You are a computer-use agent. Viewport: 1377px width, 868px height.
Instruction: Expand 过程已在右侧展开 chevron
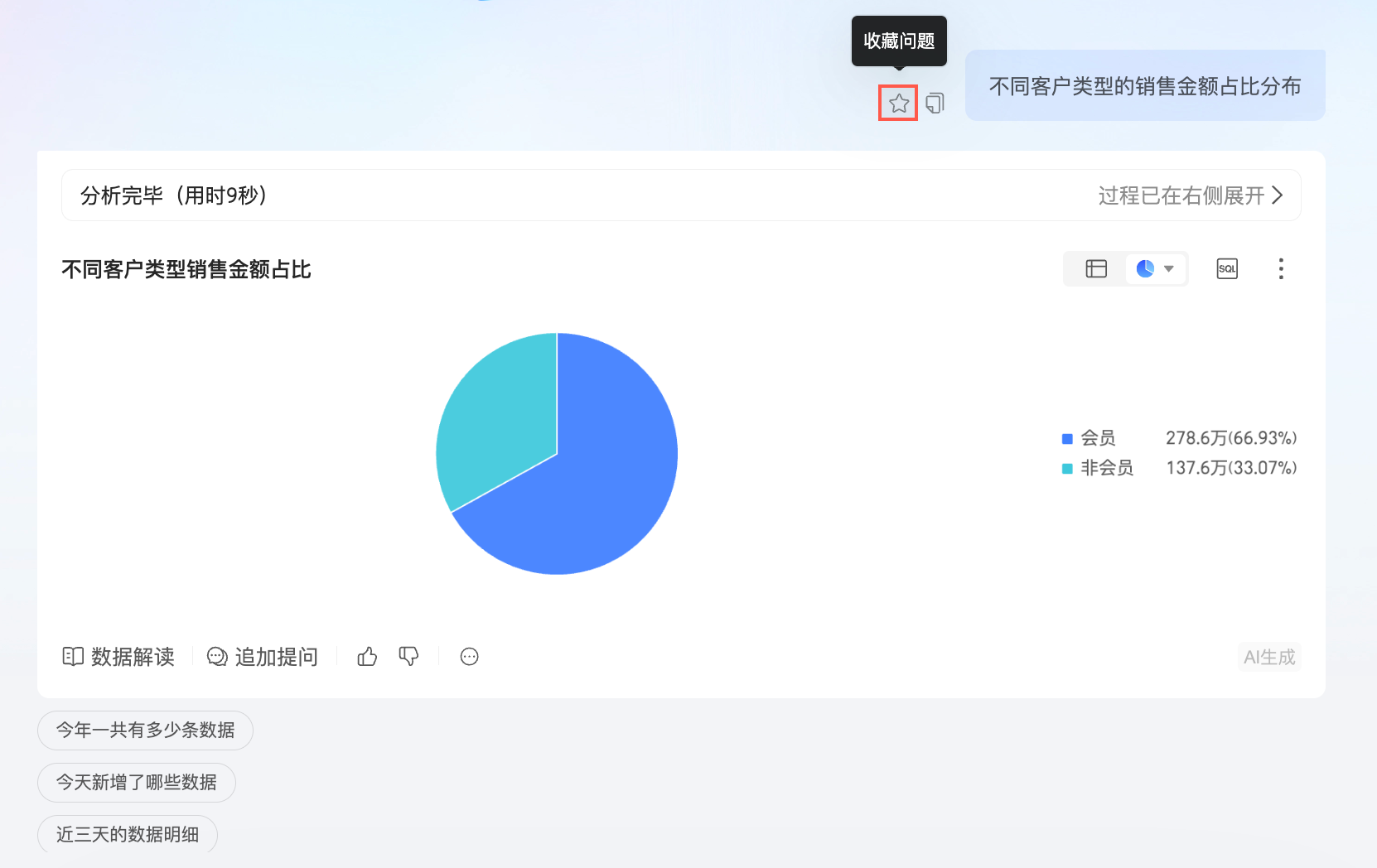click(x=1278, y=195)
